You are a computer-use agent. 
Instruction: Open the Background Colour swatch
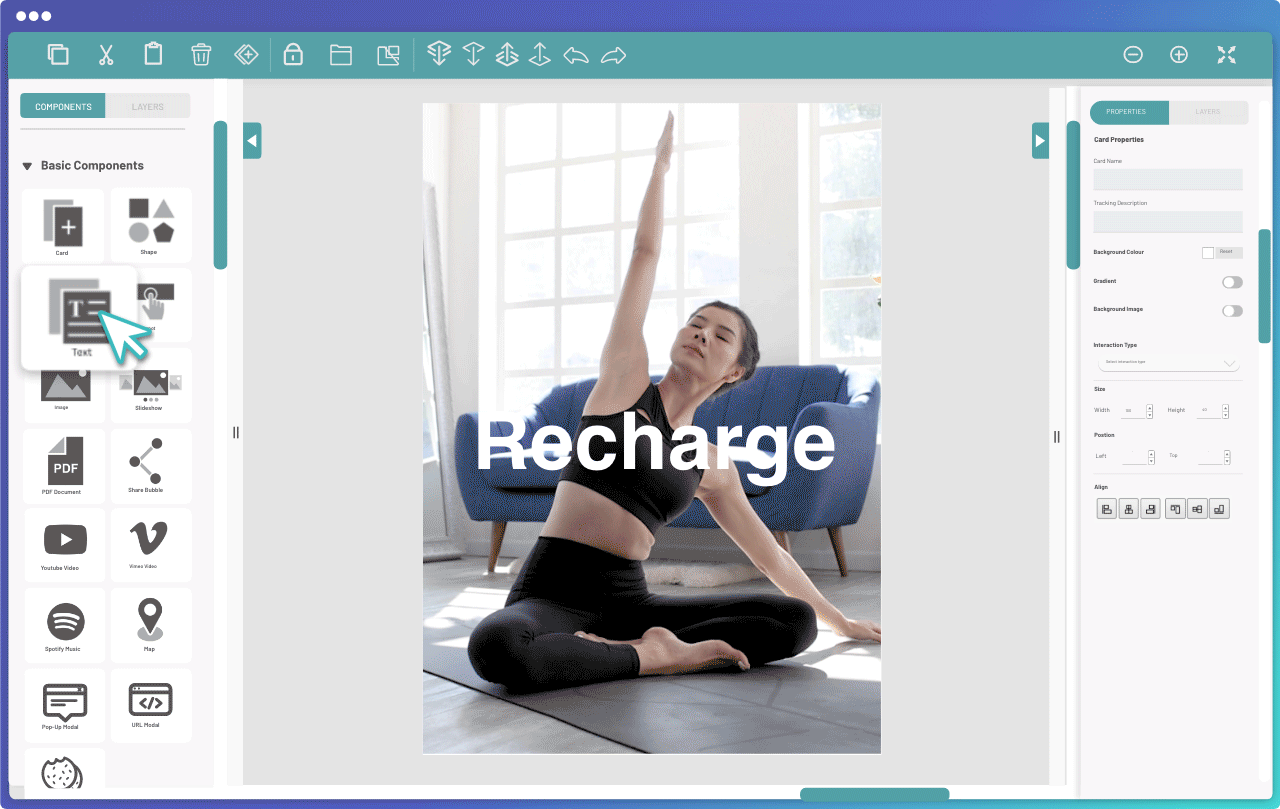[1208, 253]
